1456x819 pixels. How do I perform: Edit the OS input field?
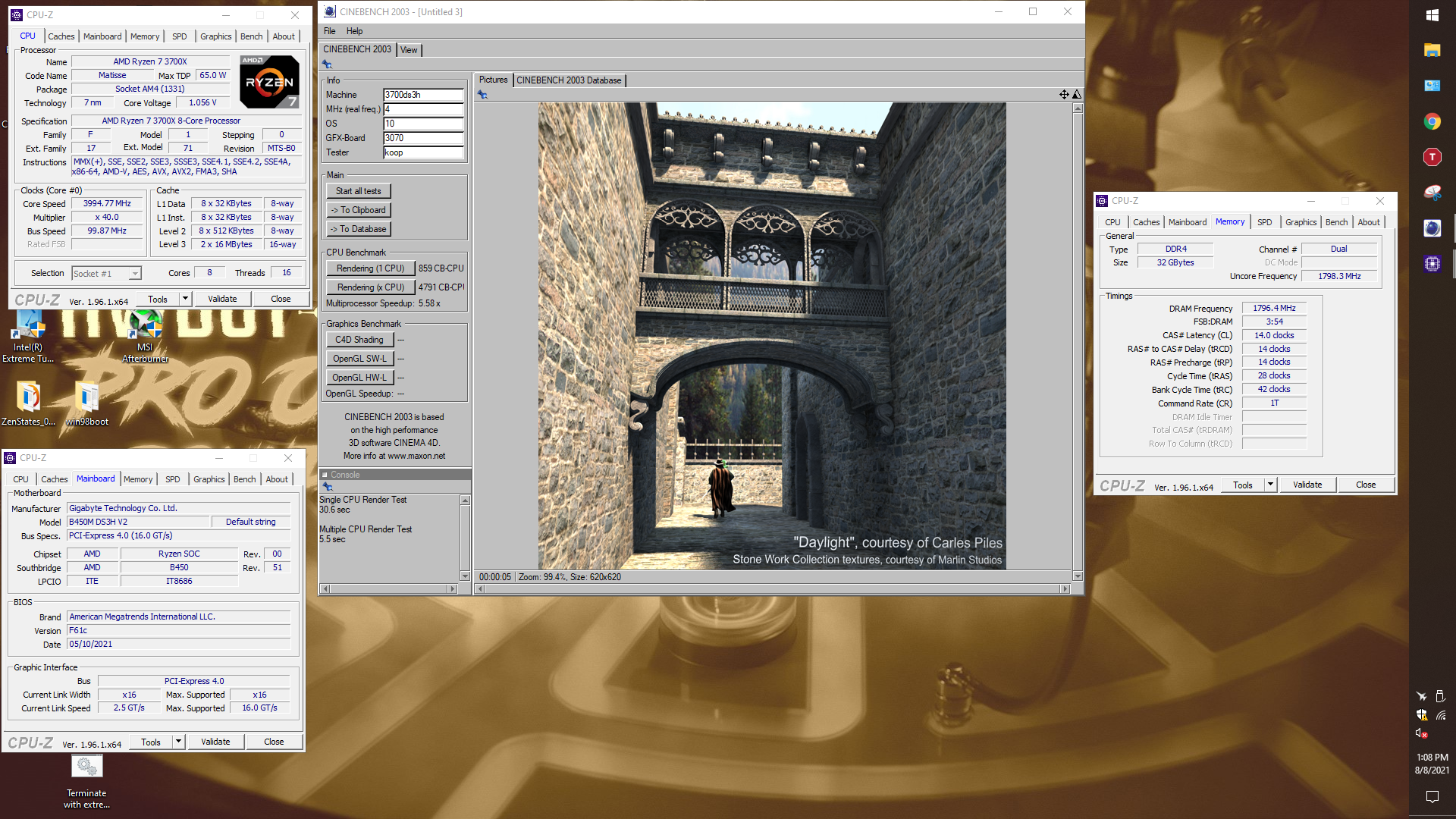(x=423, y=124)
